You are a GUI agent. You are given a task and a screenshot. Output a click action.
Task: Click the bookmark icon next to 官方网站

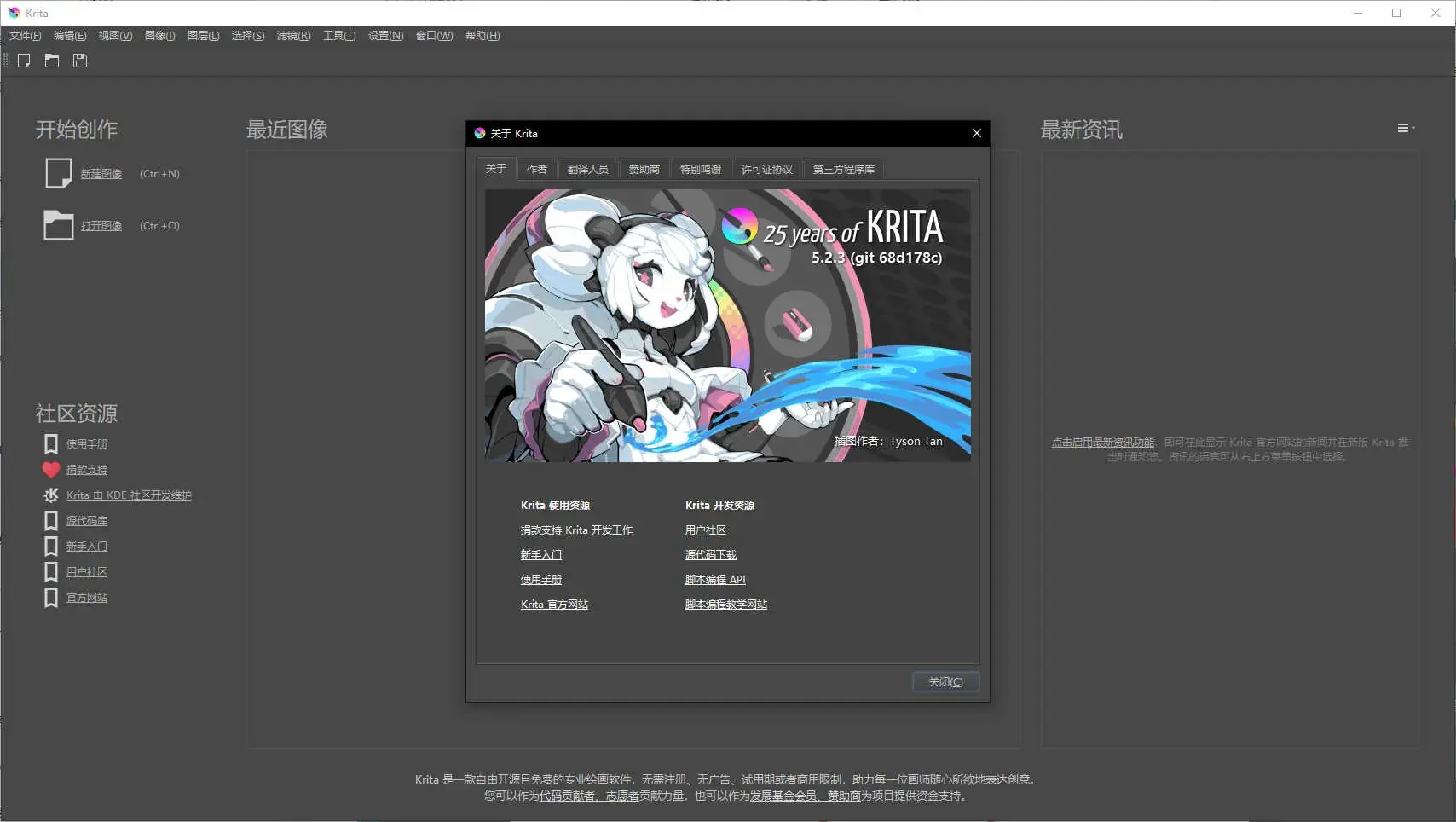click(51, 597)
